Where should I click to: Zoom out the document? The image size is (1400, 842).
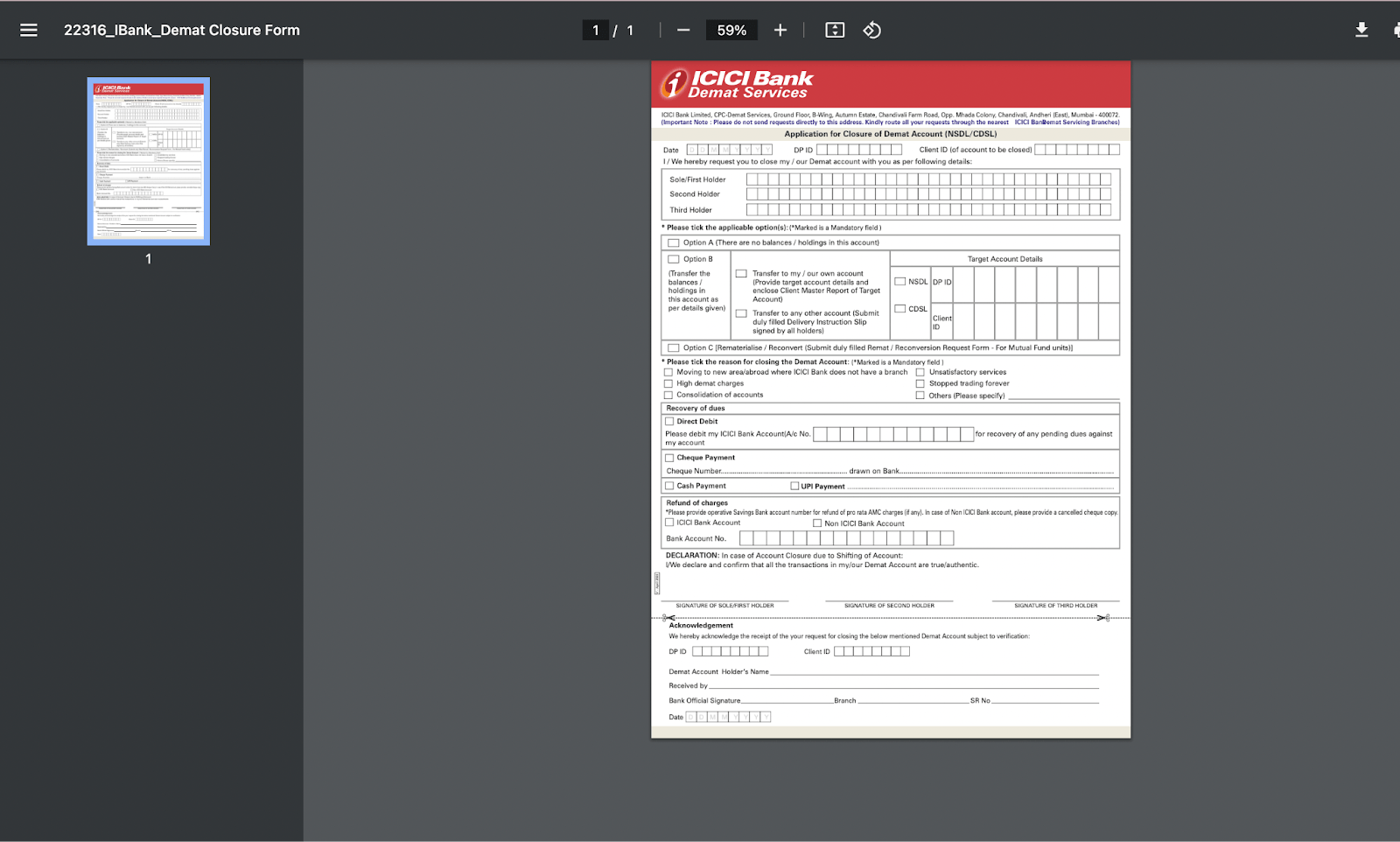682,29
